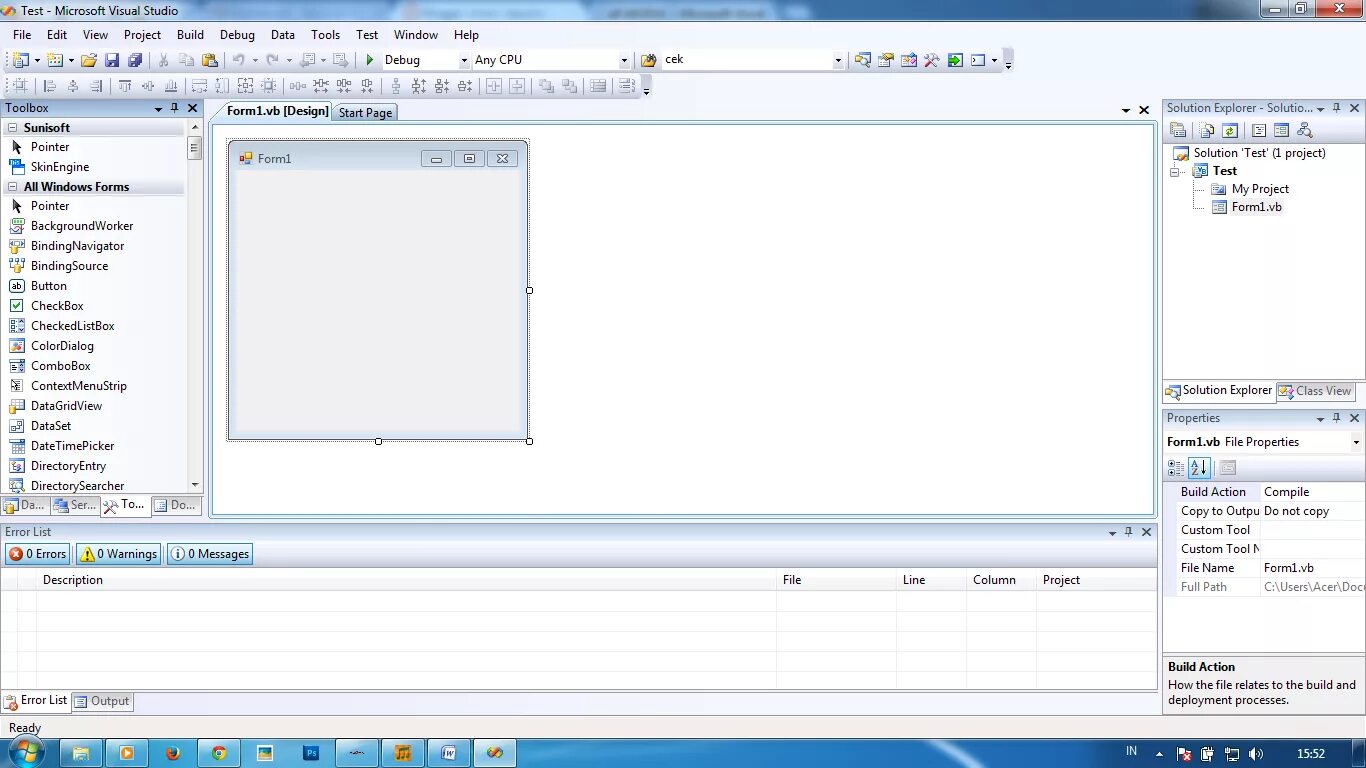
Task: Toggle auto-hide pin on Properties panel
Action: [x=1337, y=418]
